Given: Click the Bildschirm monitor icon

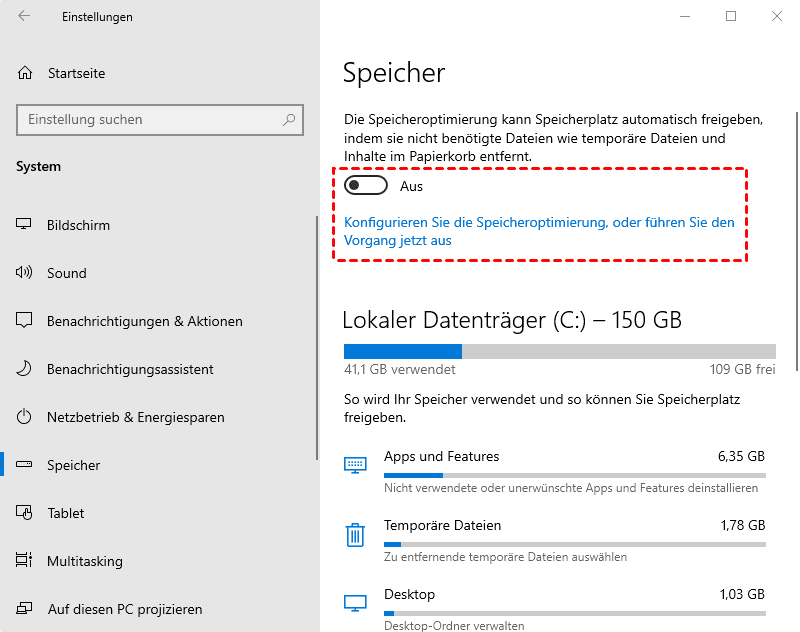Looking at the screenshot, I should click(x=25, y=225).
